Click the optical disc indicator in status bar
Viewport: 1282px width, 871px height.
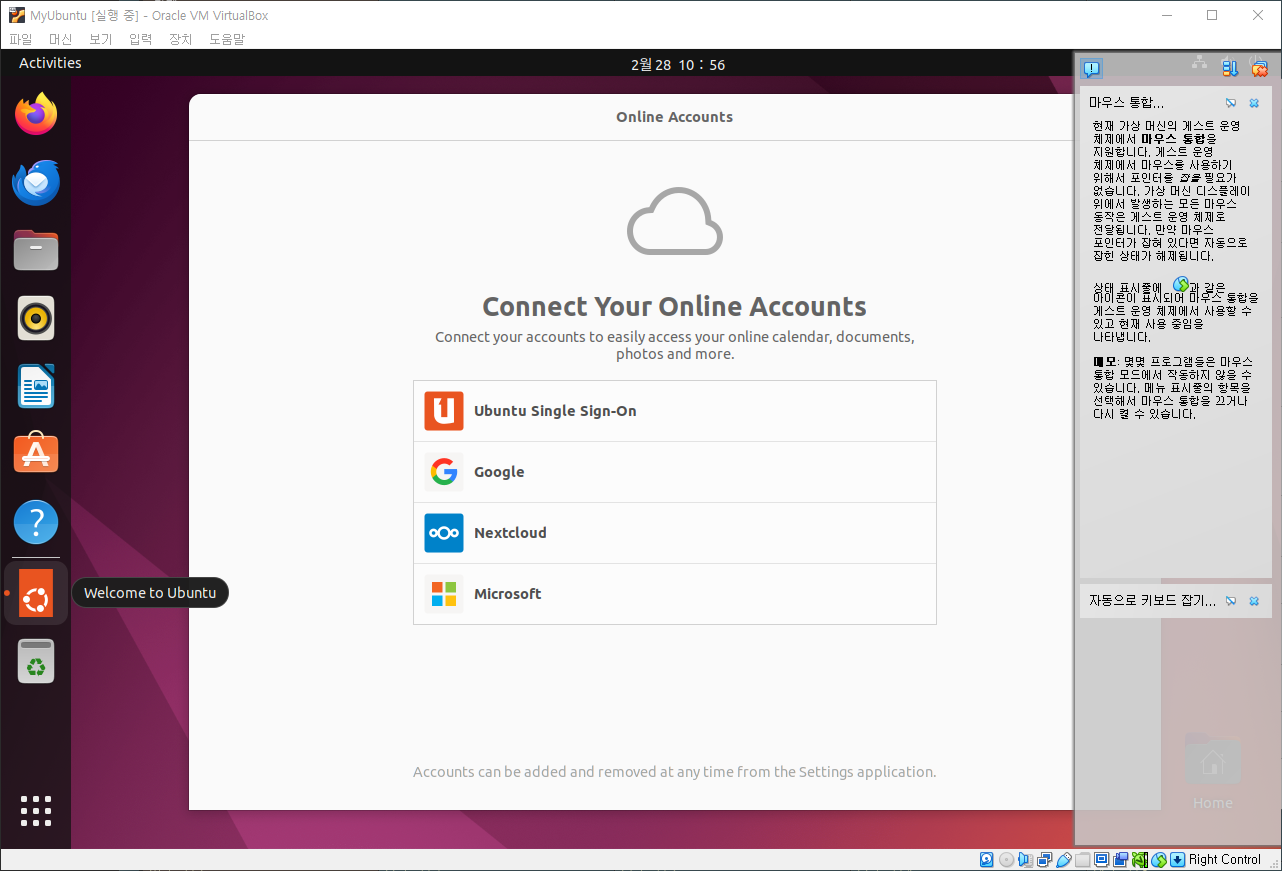point(1006,859)
